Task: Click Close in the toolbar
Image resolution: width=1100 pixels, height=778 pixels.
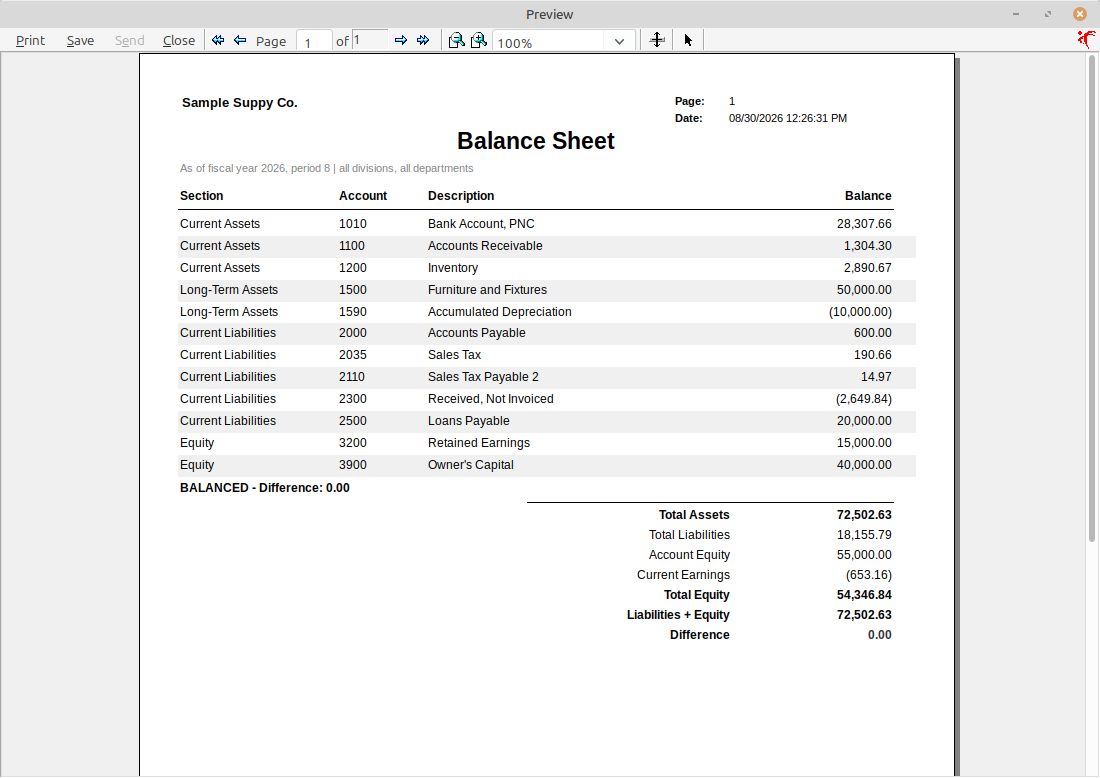Action: pos(179,41)
